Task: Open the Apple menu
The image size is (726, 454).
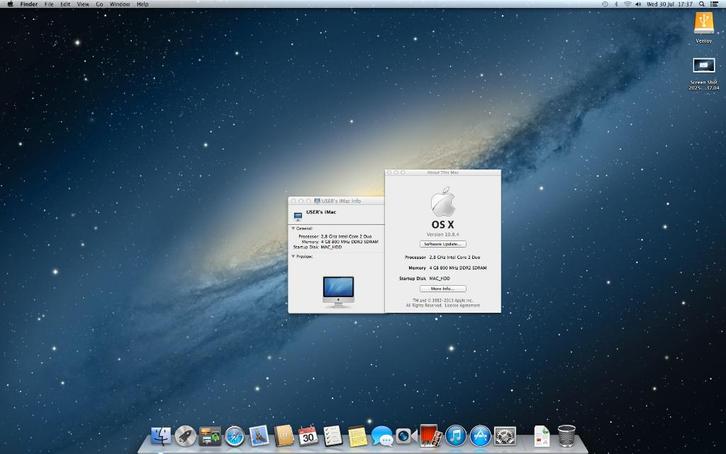Action: (9, 4)
